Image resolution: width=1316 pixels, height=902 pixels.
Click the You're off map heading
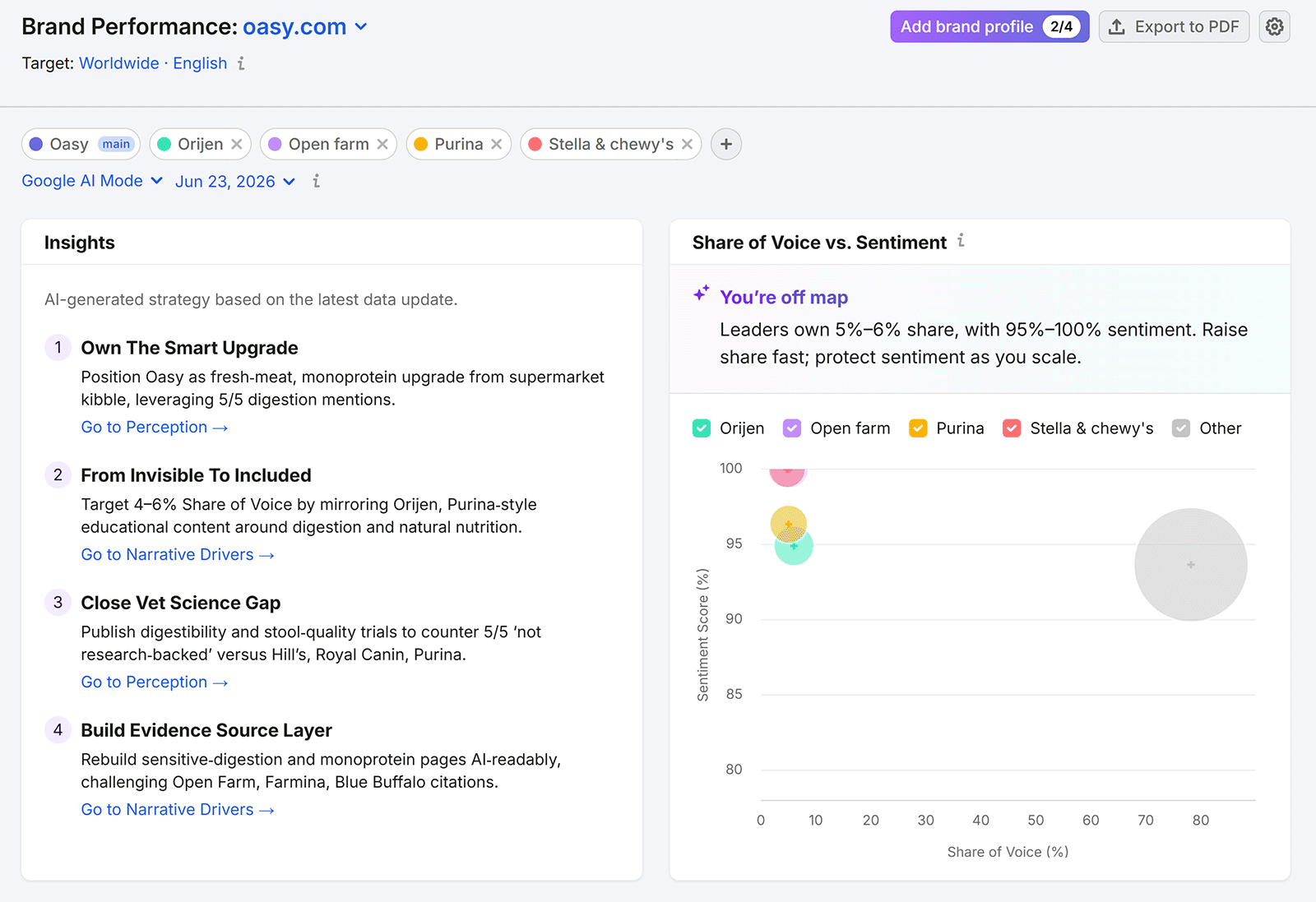(x=784, y=298)
